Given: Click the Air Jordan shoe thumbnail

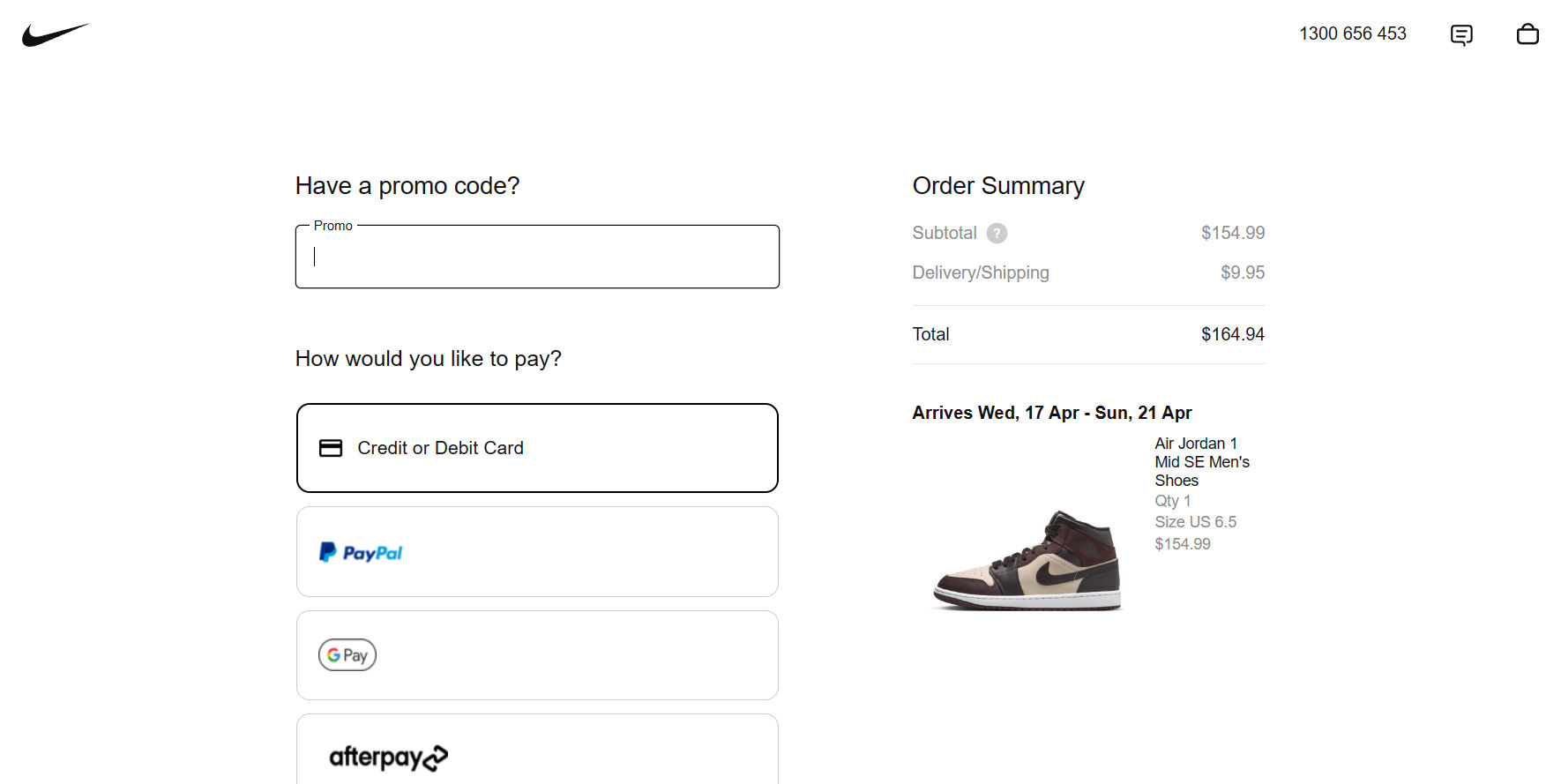Looking at the screenshot, I should click(x=1027, y=559).
